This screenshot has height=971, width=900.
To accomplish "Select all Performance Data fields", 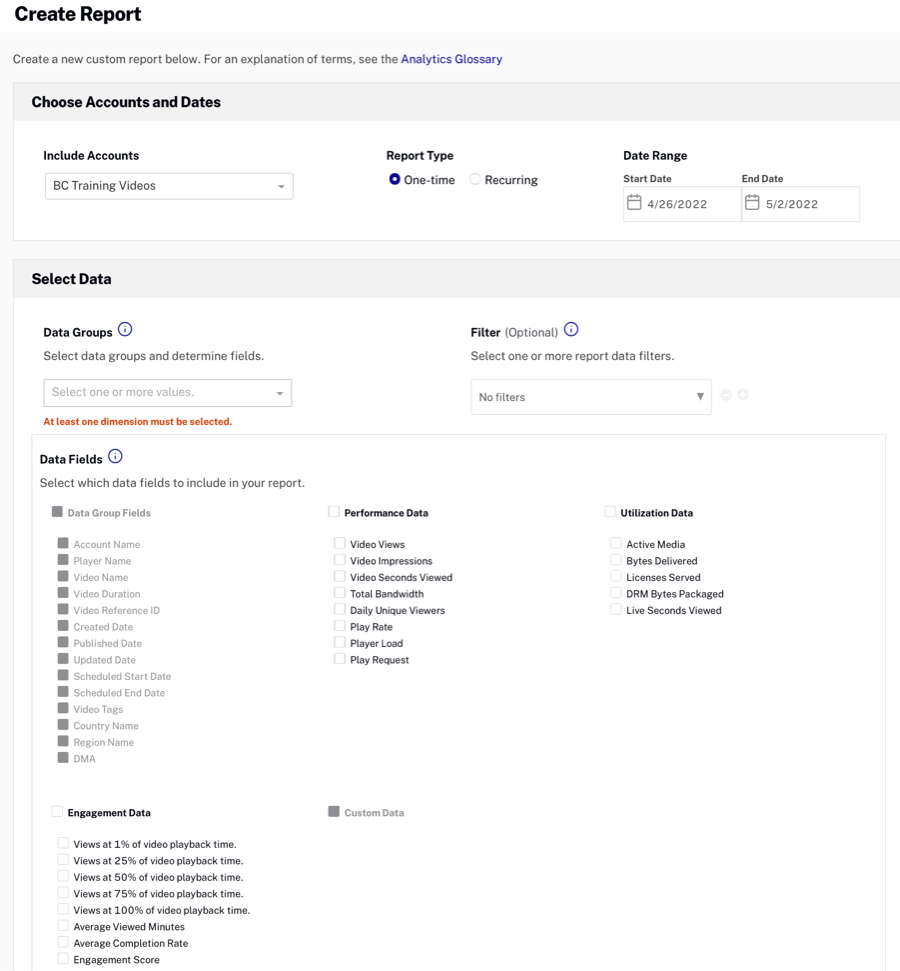I will coord(334,512).
